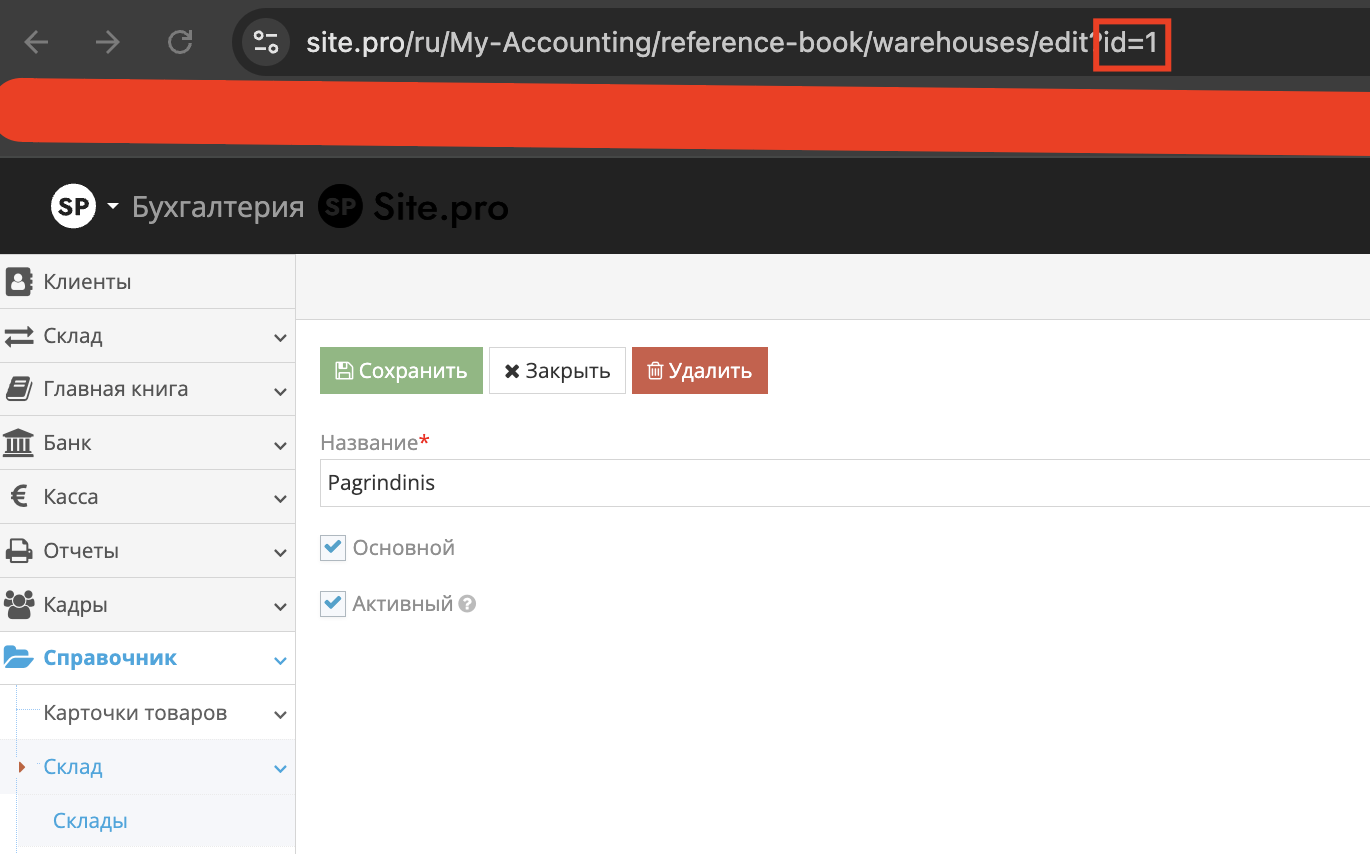
Task: Uncheck the Основной checkbox
Action: [333, 548]
